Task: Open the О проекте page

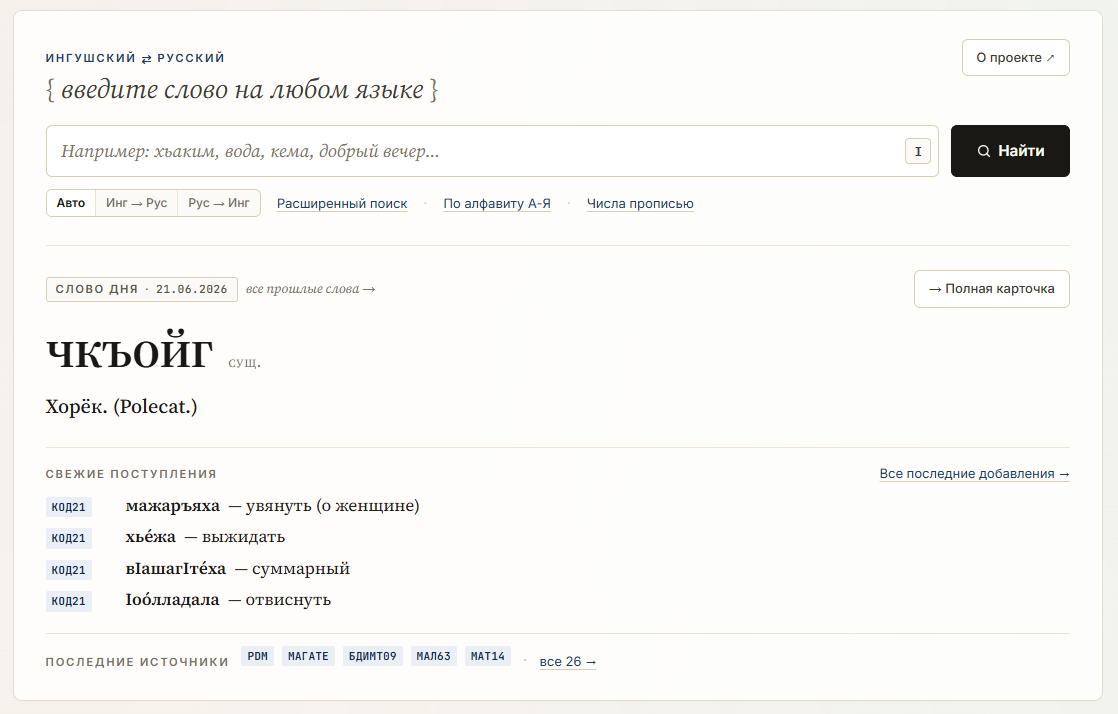Action: [1015, 58]
